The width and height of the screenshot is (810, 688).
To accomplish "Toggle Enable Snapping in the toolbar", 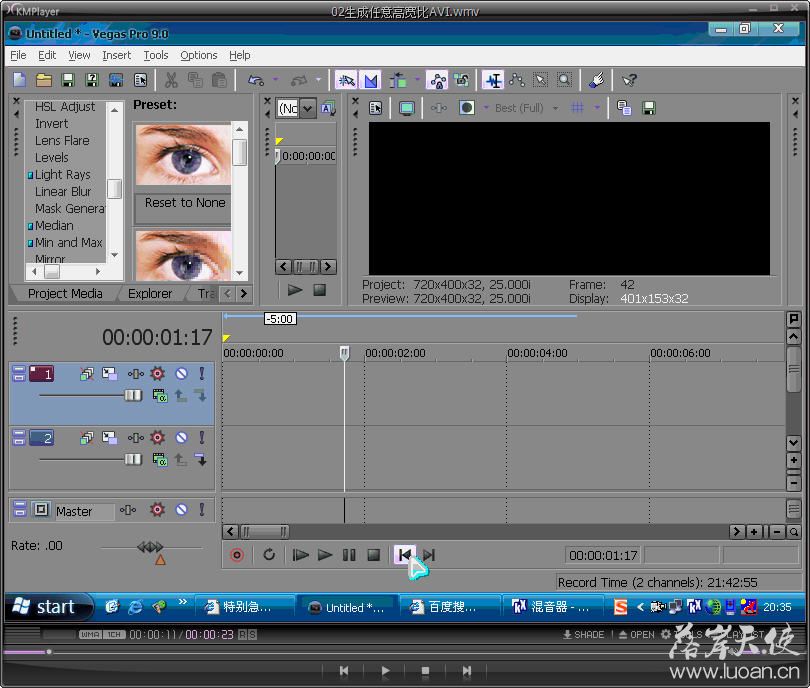I will click(346, 80).
